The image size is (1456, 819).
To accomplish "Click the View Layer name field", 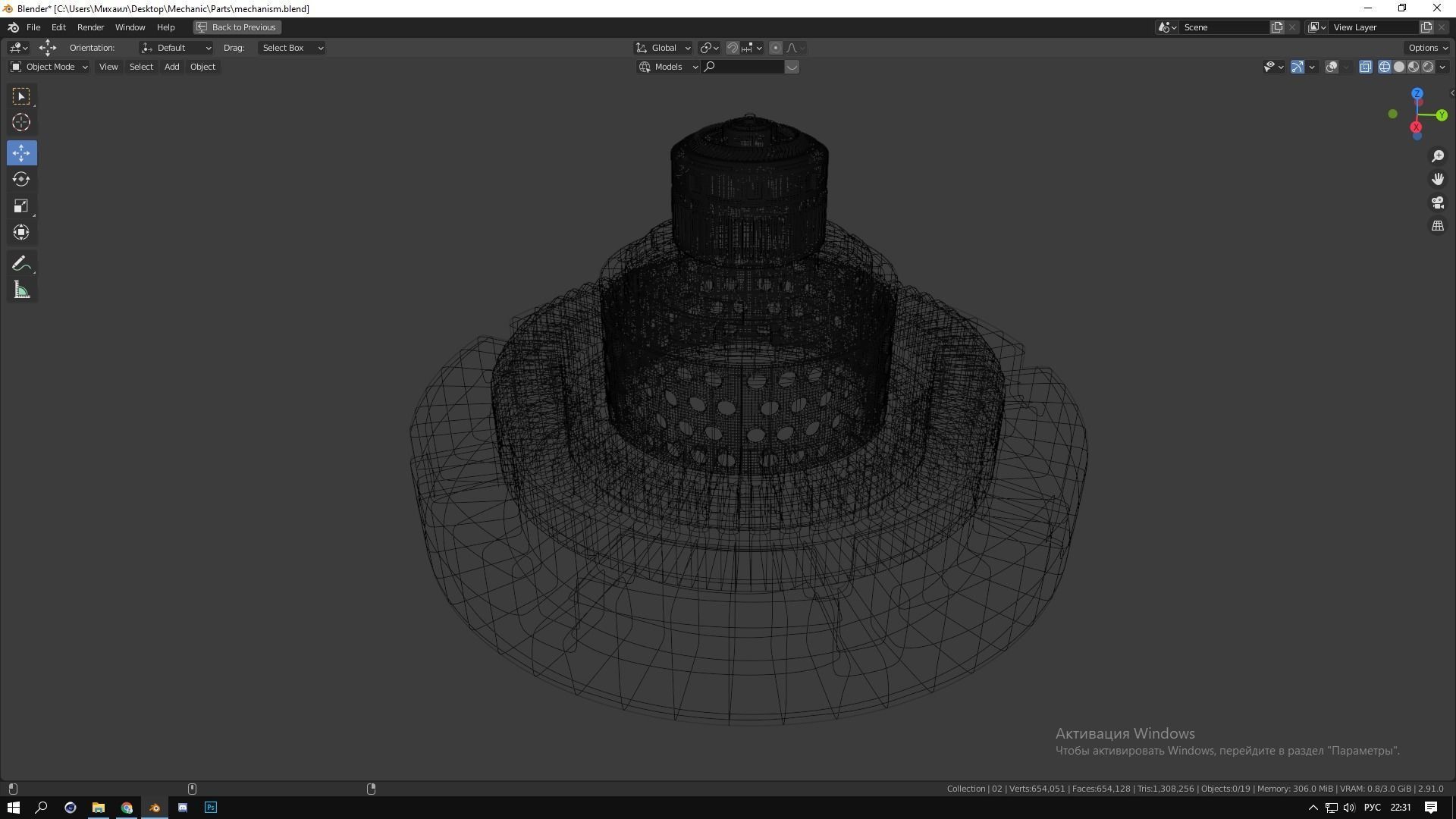I will (x=1374, y=27).
